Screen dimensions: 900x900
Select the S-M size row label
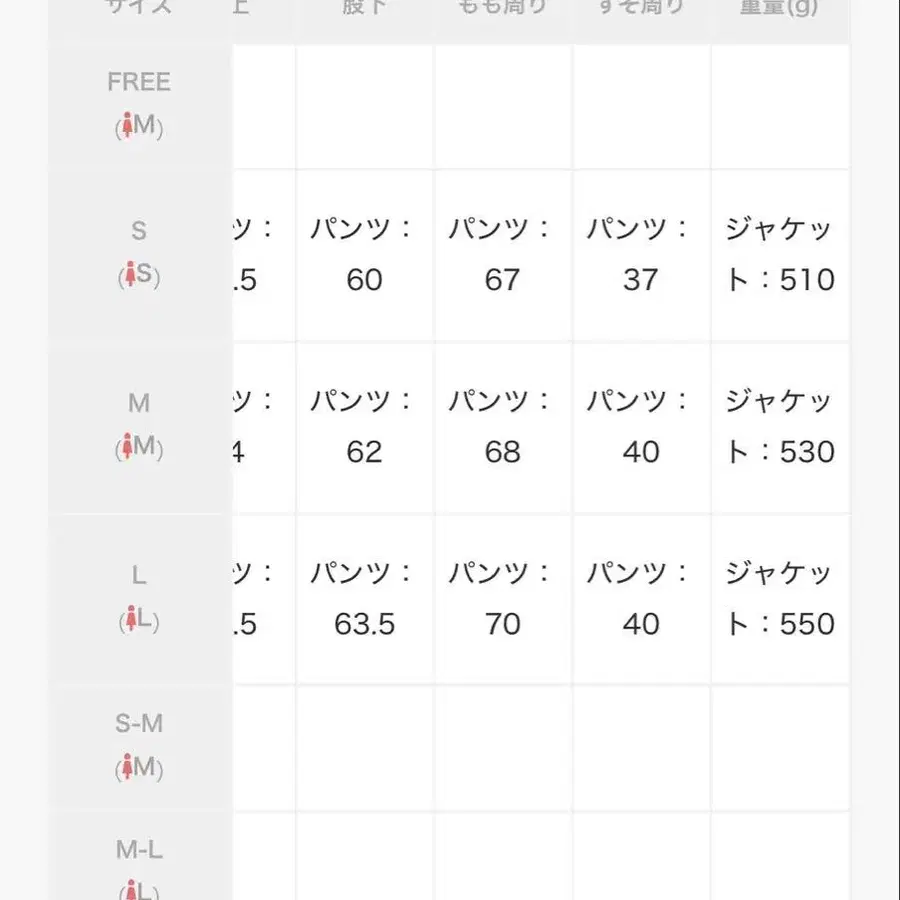coord(139,724)
